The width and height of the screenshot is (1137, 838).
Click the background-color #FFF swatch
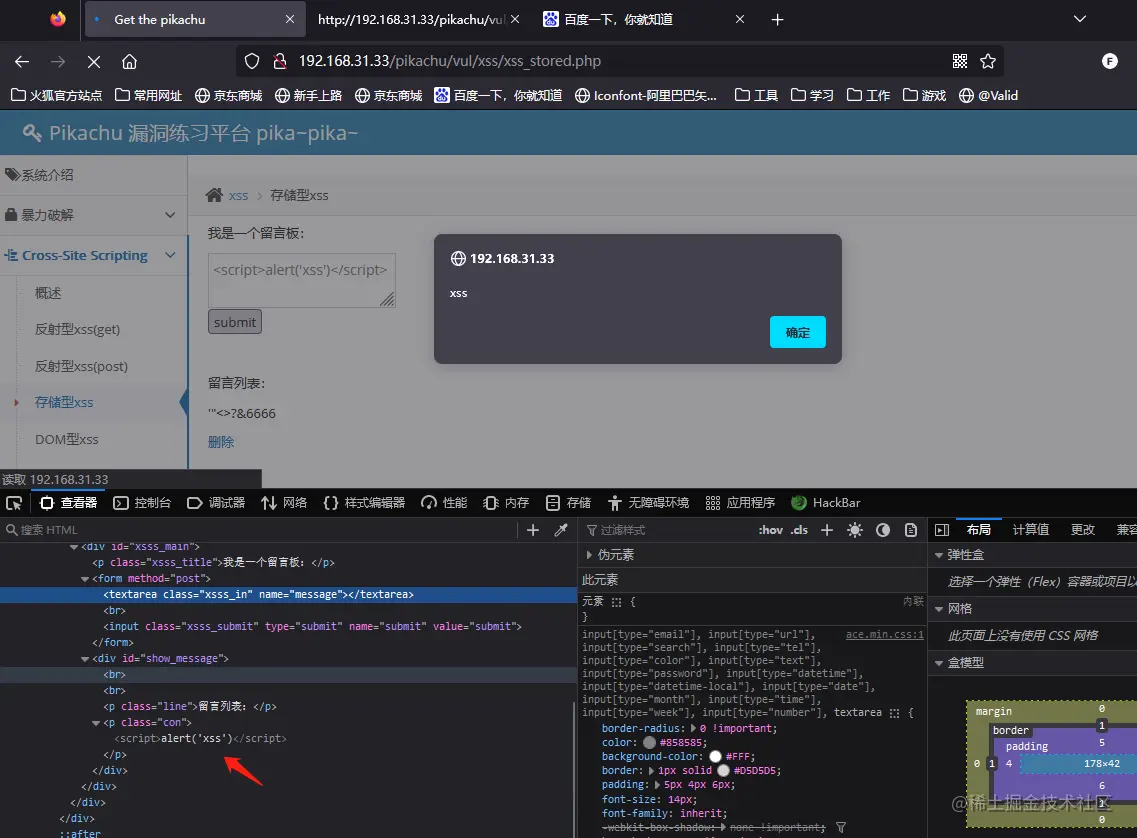(x=715, y=756)
